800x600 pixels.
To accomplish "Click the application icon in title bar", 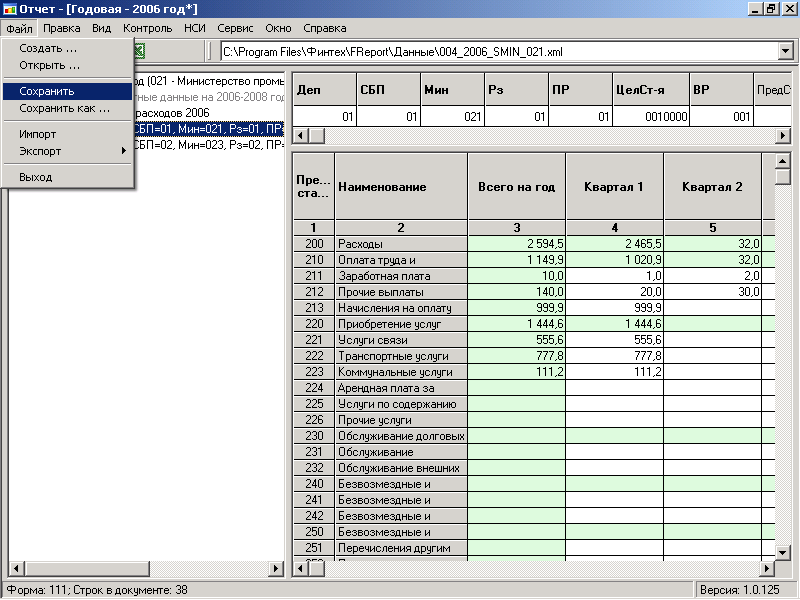I will coord(10,9).
